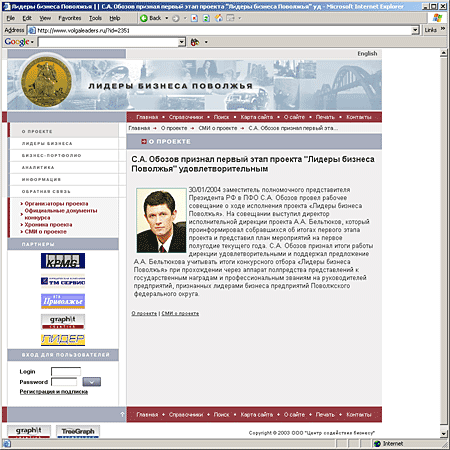Click the Password input field
The width and height of the screenshot is (450, 450).
64,382
